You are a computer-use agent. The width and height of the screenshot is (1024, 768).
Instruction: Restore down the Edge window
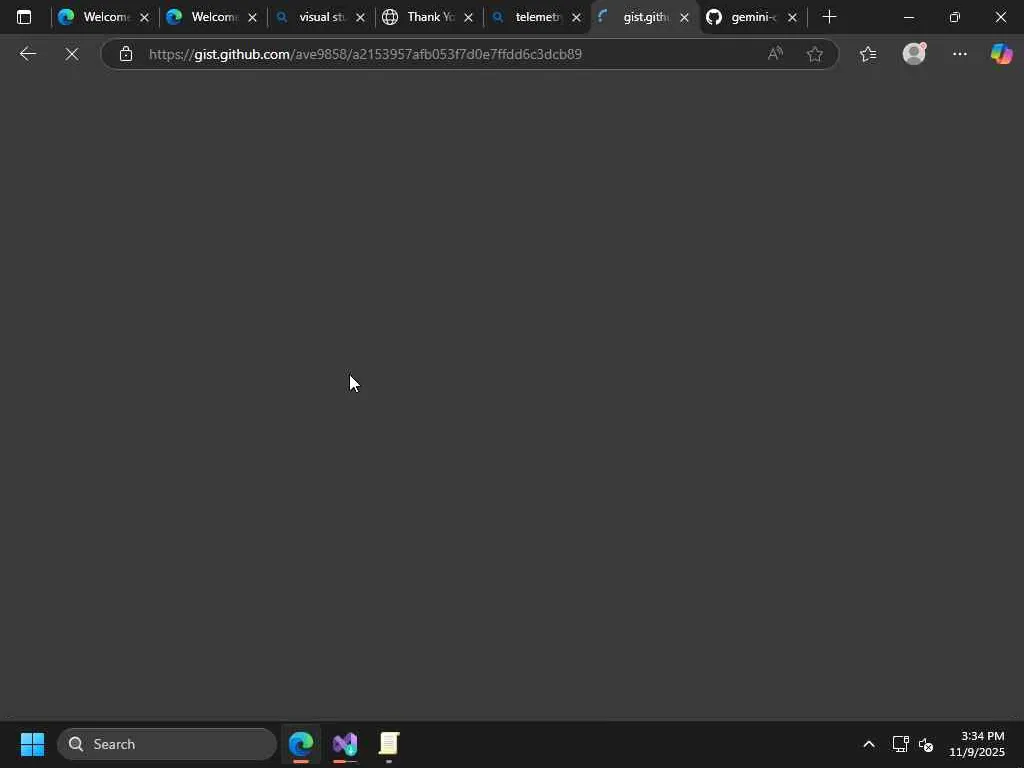[955, 17]
